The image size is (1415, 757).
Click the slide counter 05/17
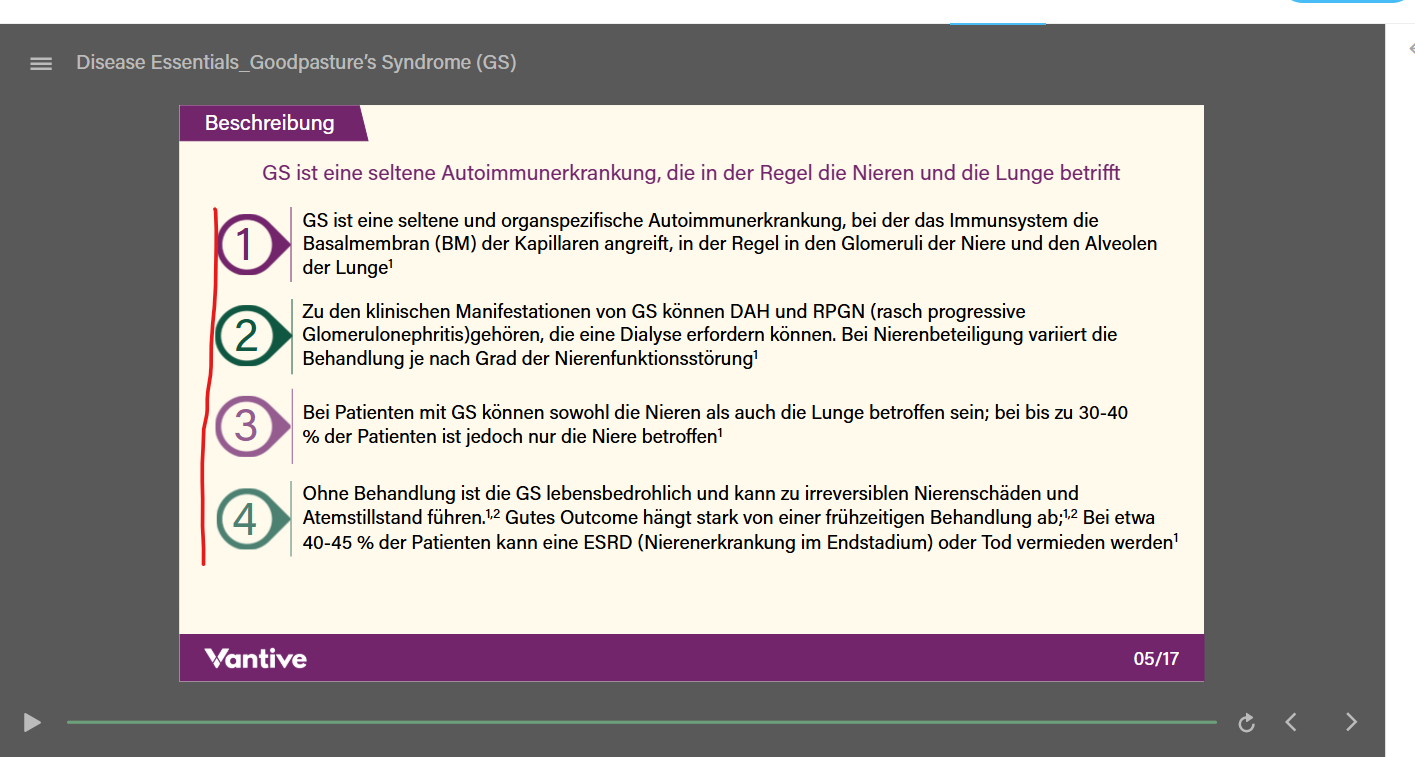point(1156,659)
